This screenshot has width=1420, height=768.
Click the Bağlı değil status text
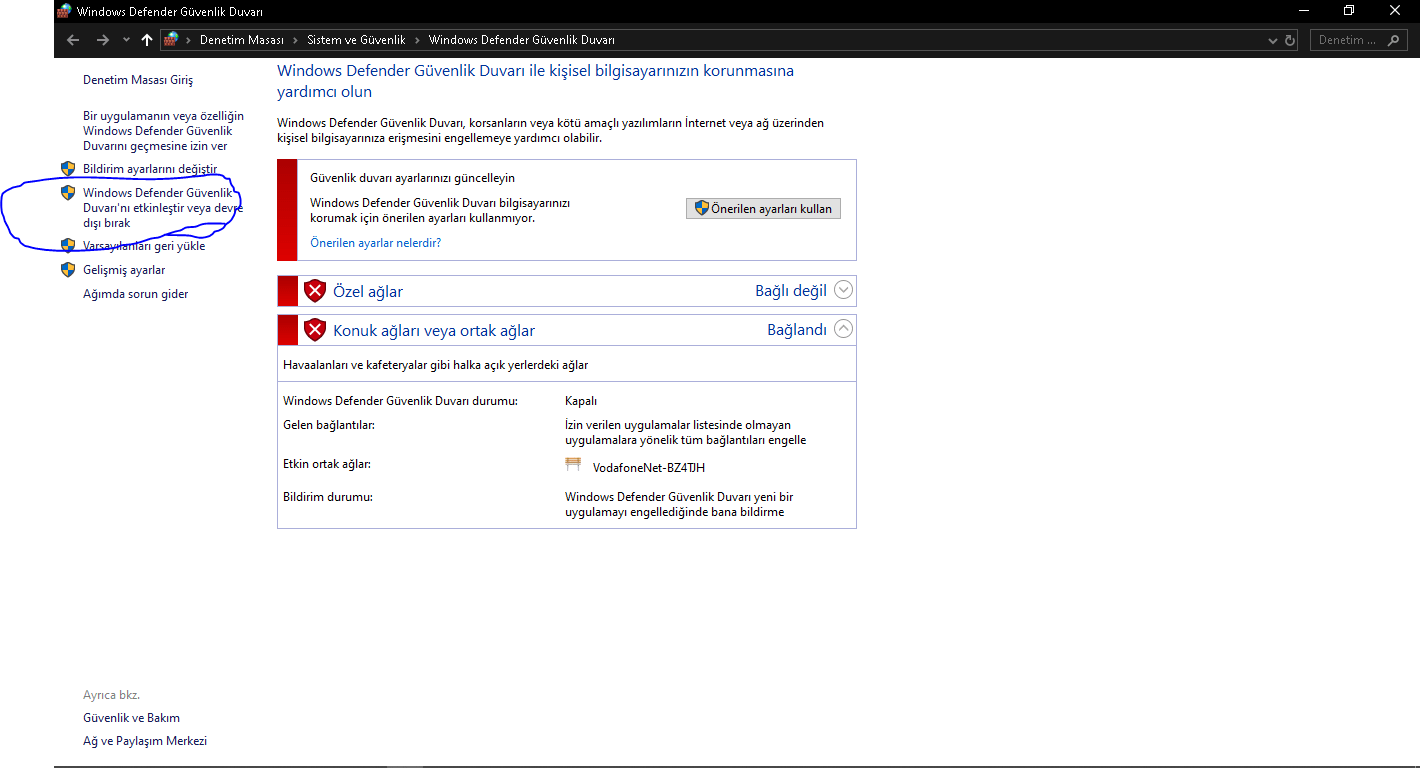(791, 291)
